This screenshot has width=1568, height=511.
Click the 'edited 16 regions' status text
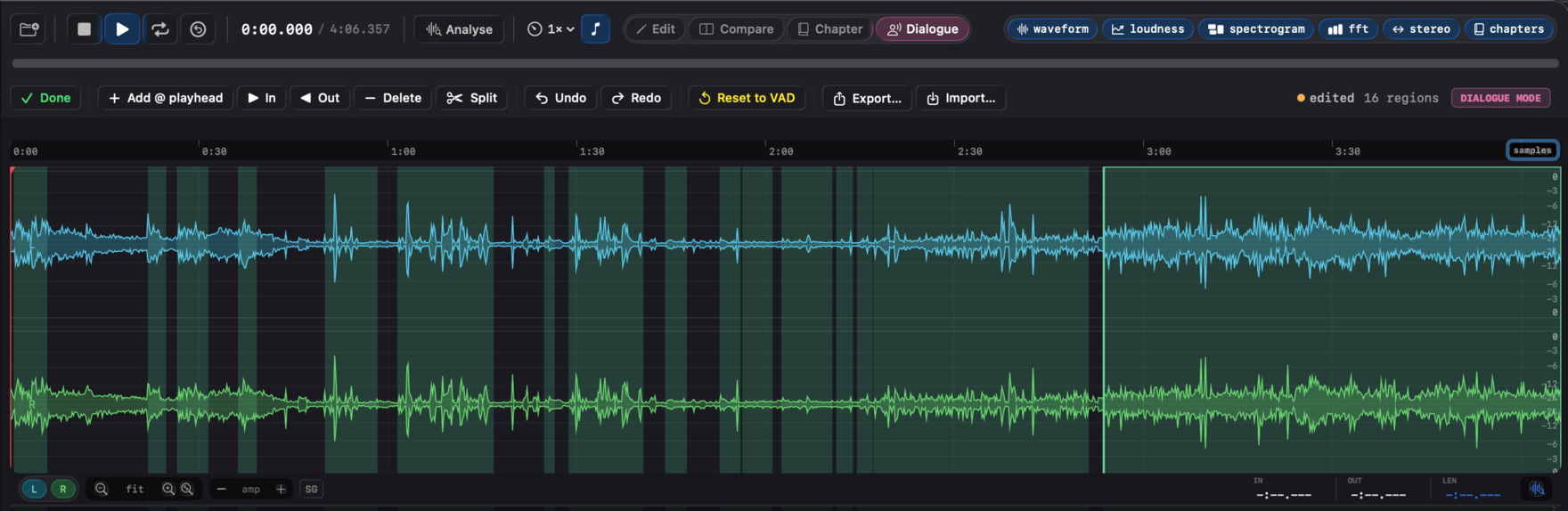coord(1368,98)
